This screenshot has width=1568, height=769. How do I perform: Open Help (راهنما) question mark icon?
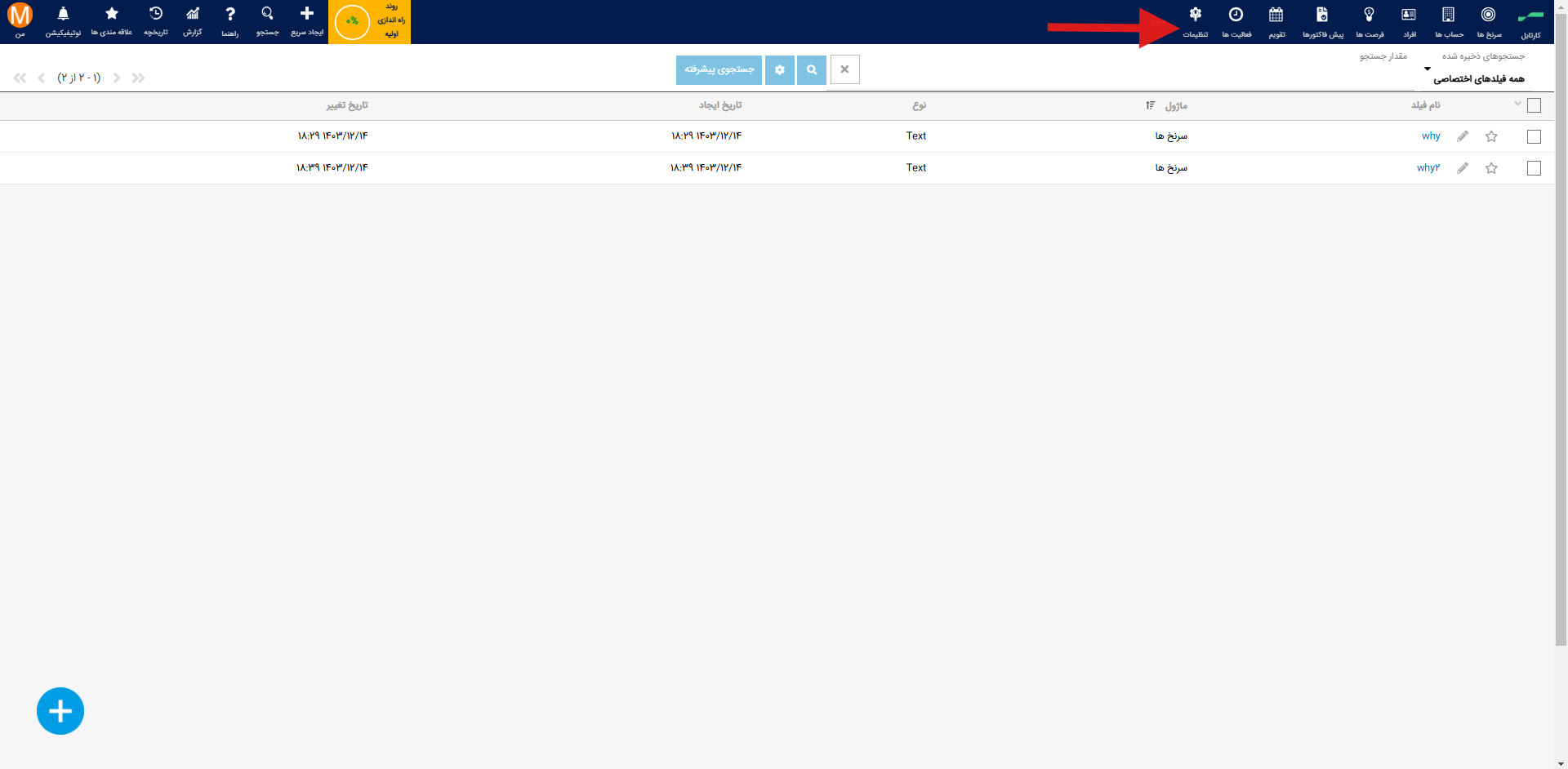[x=230, y=21]
